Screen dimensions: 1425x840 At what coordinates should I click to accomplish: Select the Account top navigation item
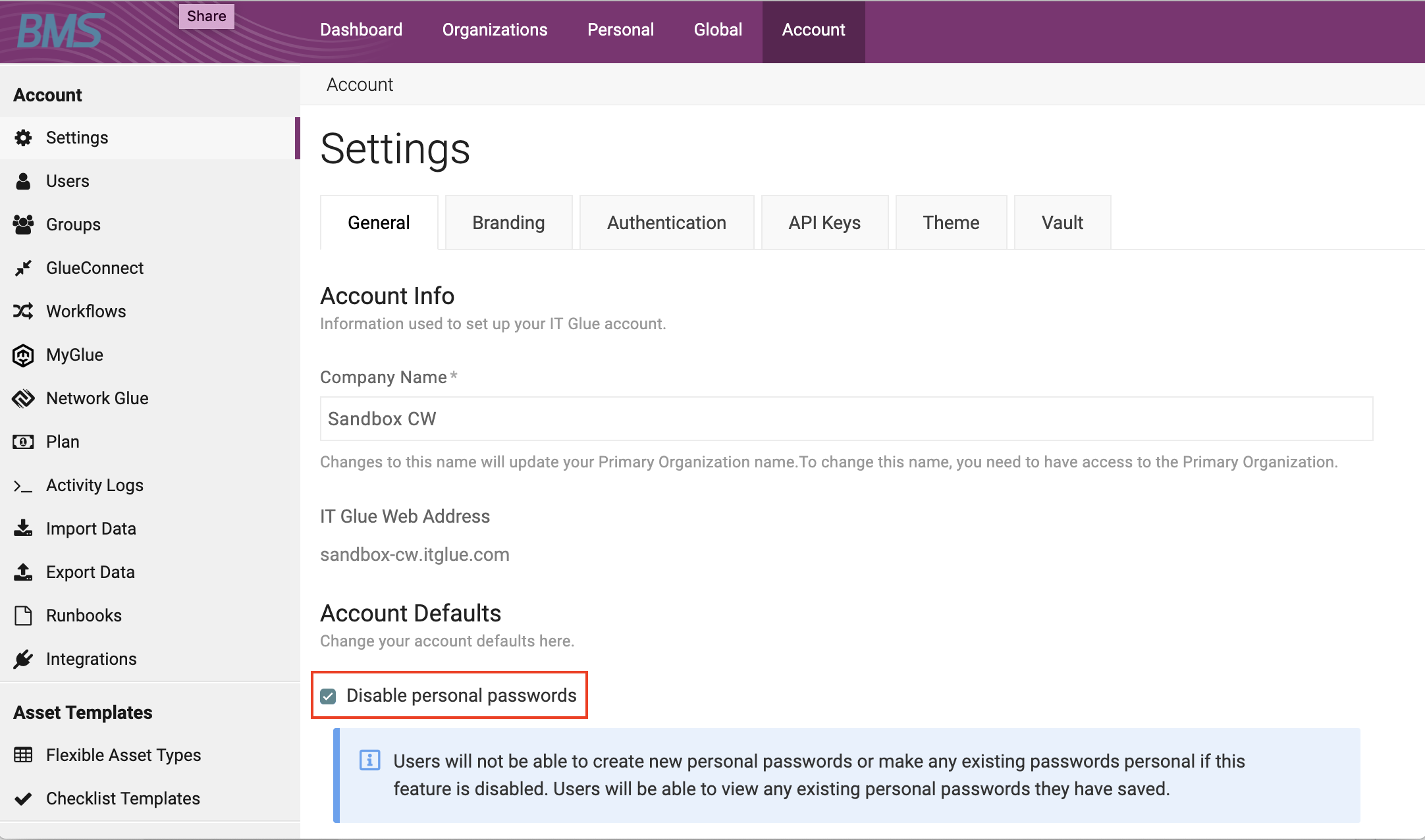click(813, 30)
